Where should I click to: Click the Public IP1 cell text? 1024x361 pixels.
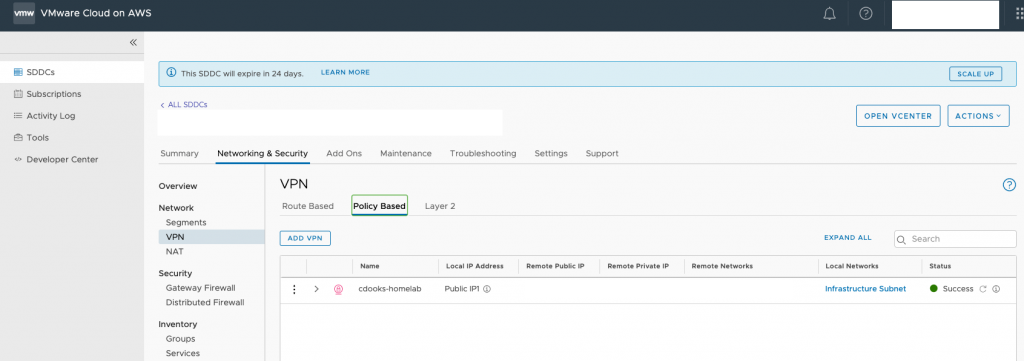(x=462, y=289)
